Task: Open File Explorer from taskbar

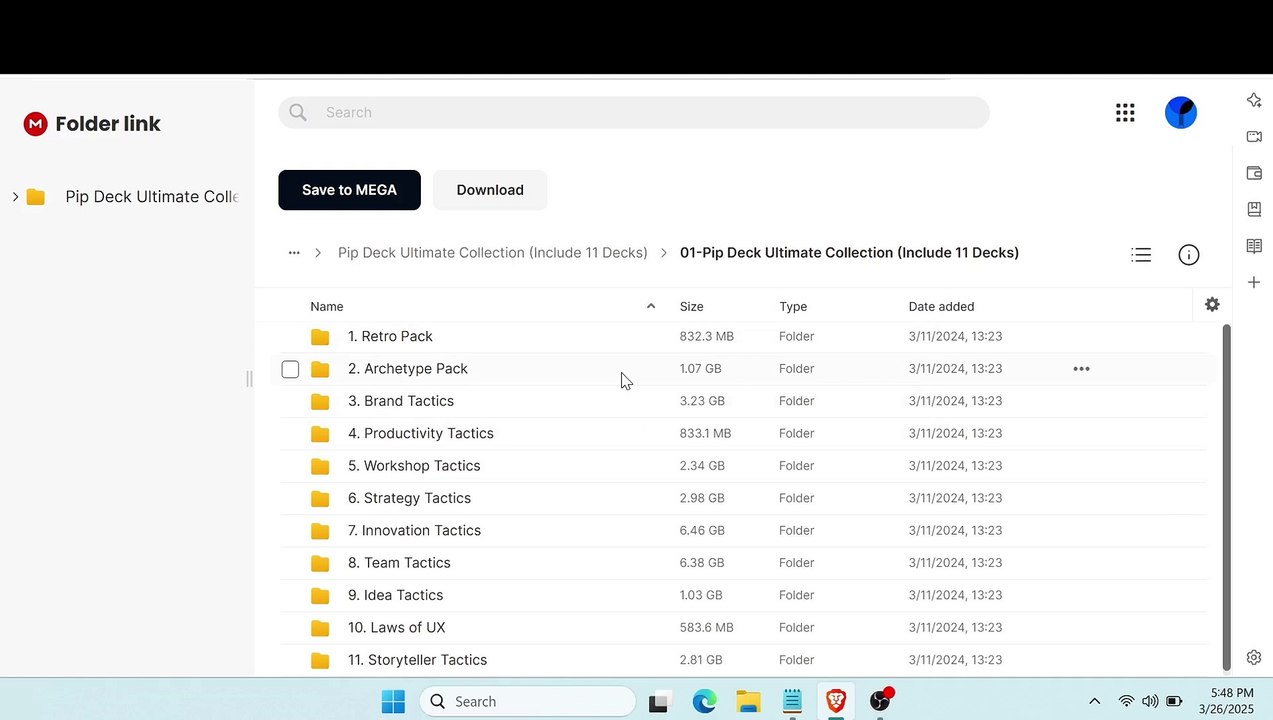Action: (x=748, y=702)
